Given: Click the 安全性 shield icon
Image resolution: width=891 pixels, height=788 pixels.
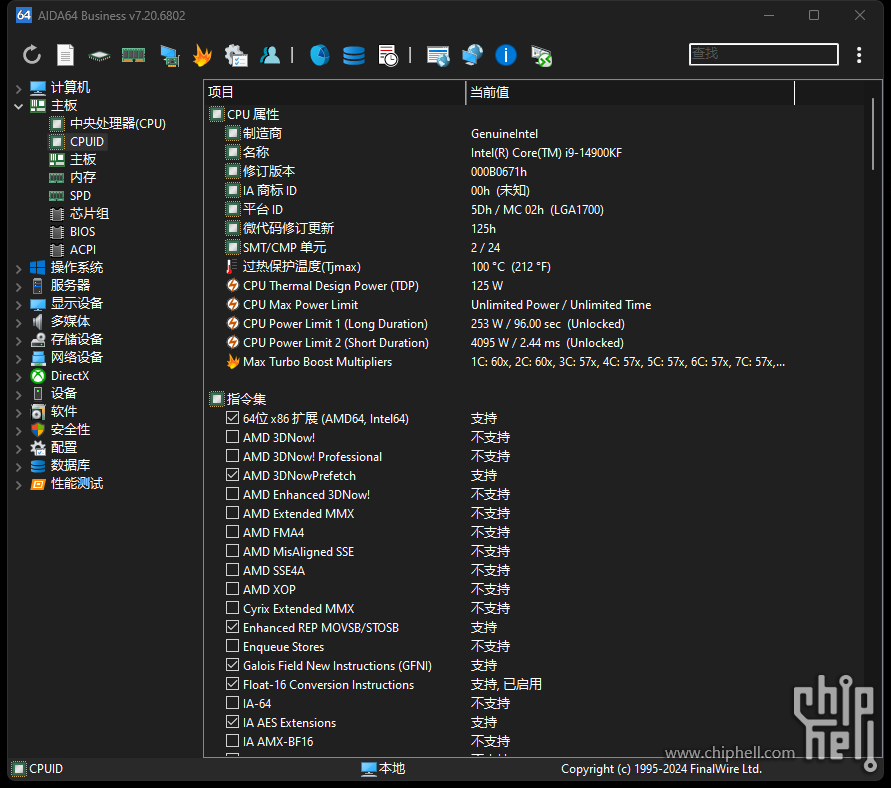Looking at the screenshot, I should pos(38,430).
